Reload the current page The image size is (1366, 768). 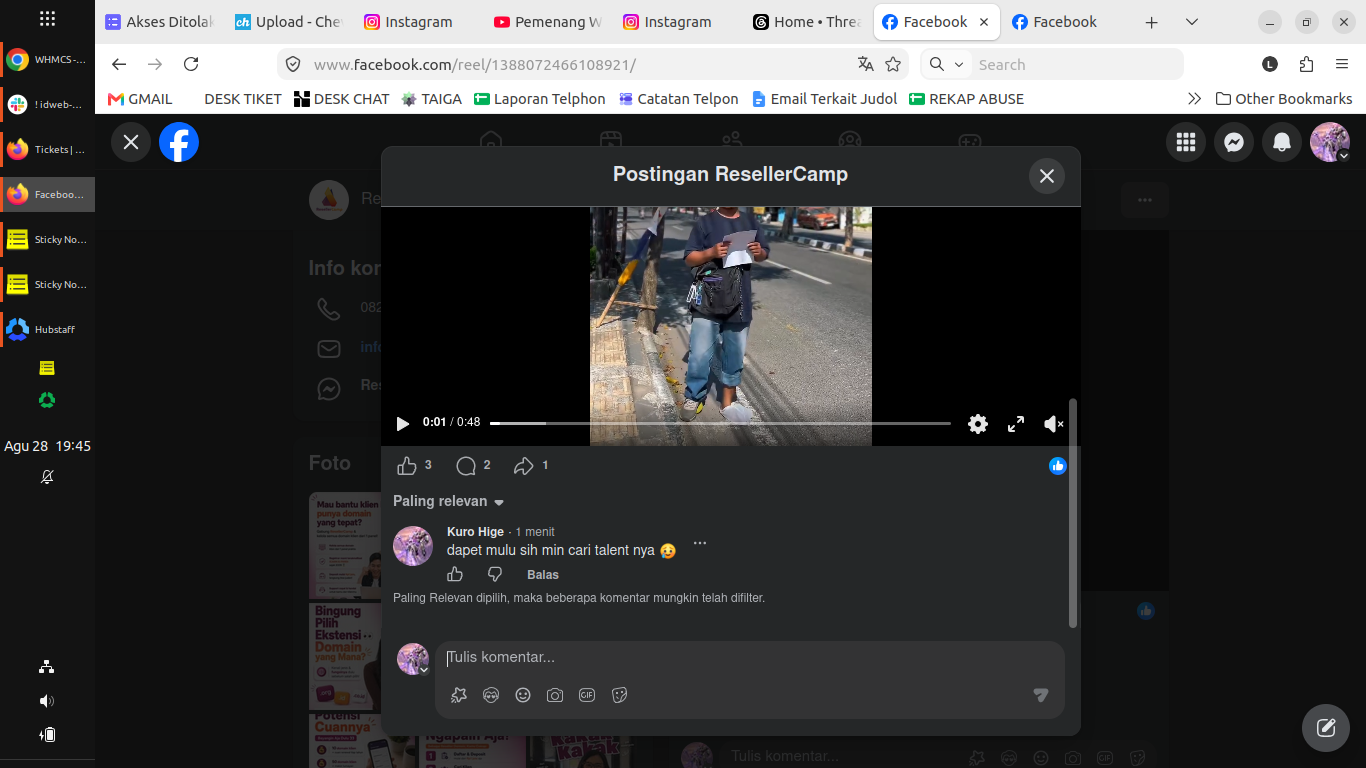191,64
